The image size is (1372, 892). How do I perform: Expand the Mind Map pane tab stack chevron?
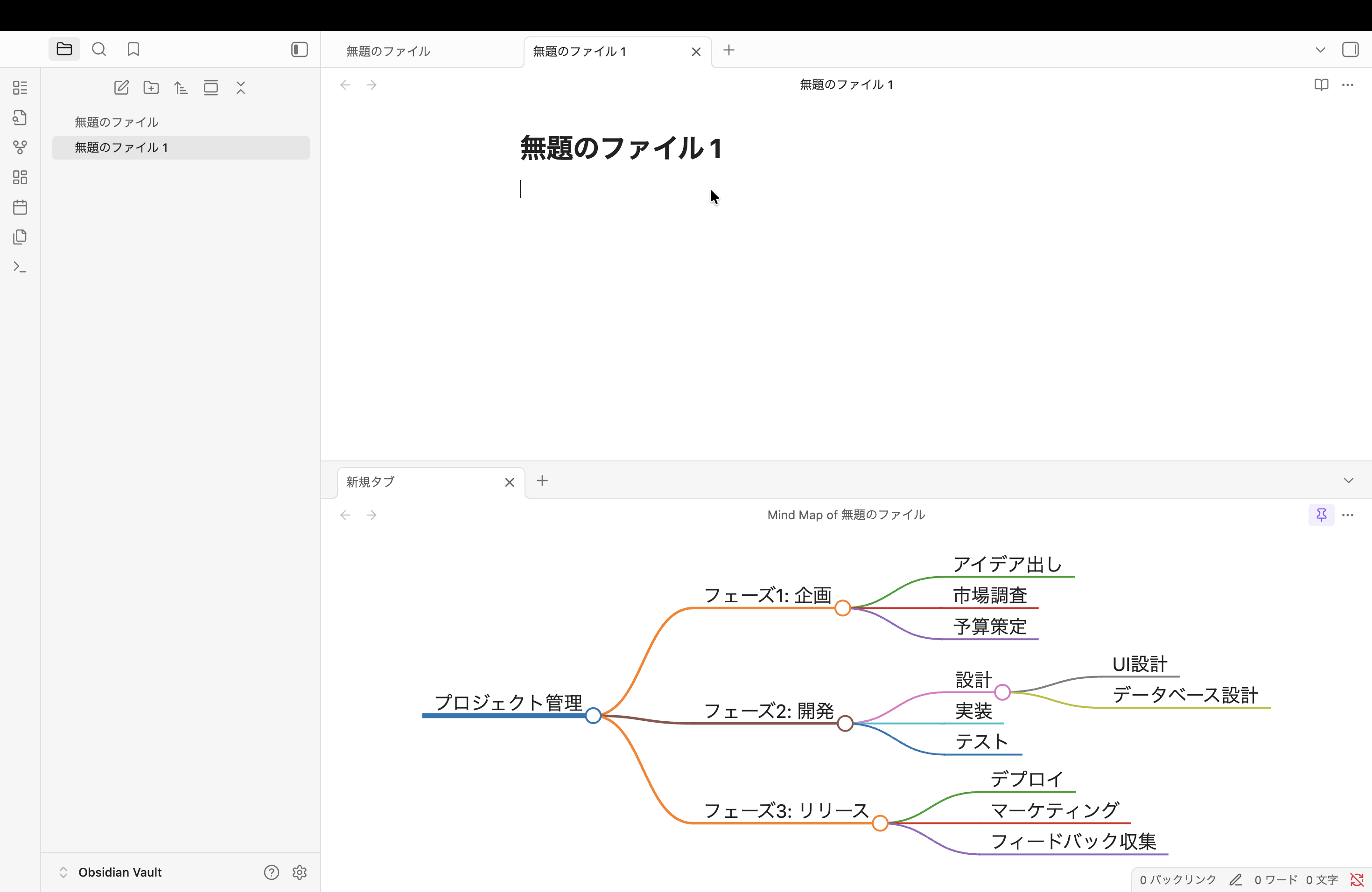1348,480
